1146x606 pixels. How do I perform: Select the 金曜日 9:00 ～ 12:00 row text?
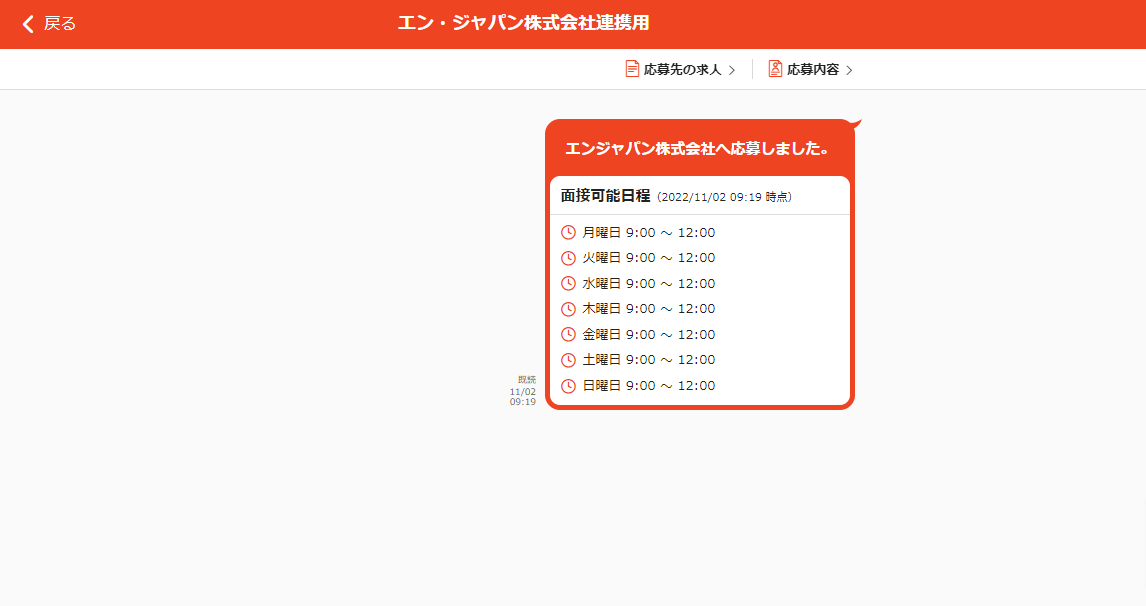click(648, 335)
